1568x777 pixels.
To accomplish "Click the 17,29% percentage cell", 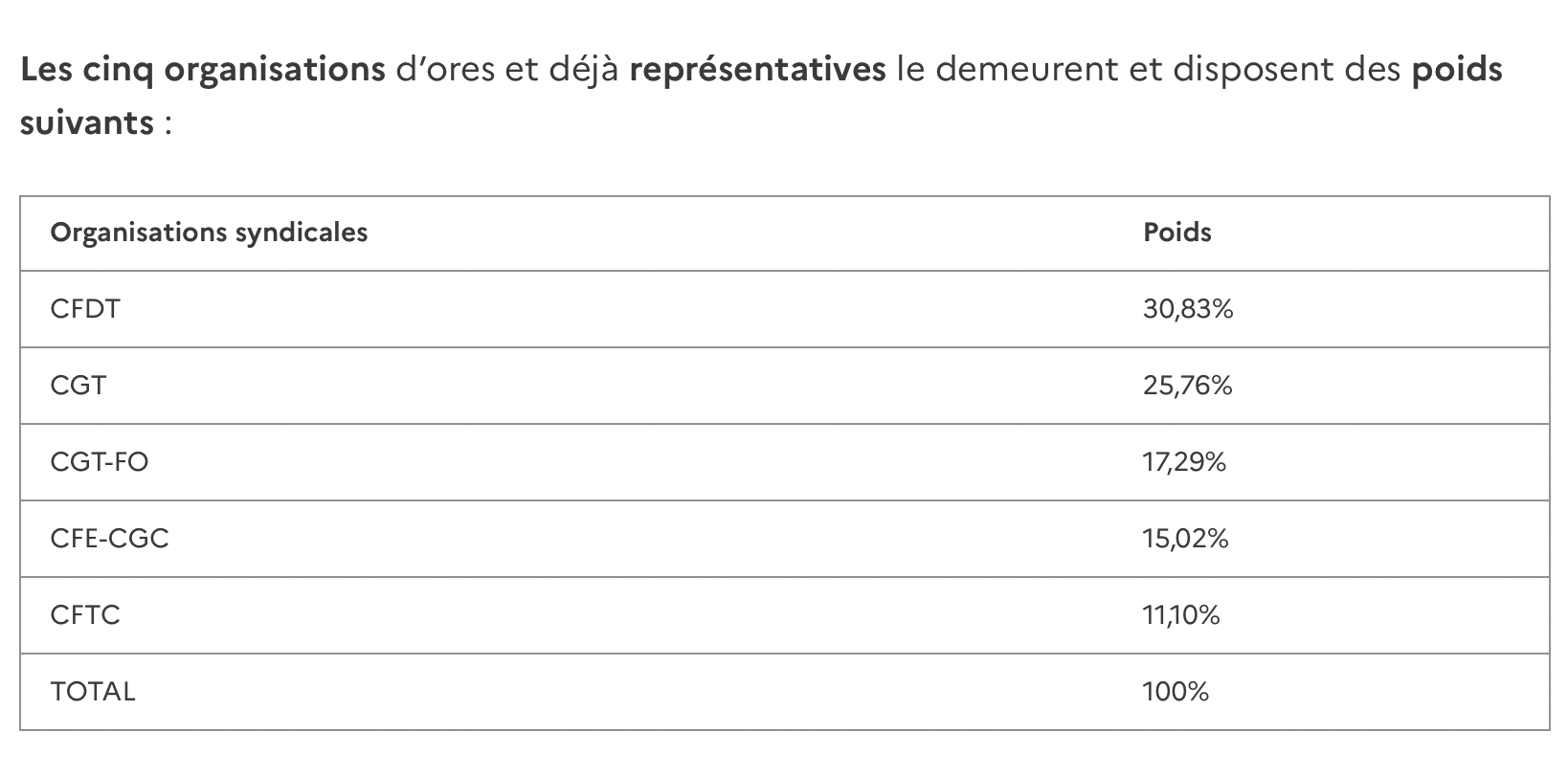I will point(1184,462).
